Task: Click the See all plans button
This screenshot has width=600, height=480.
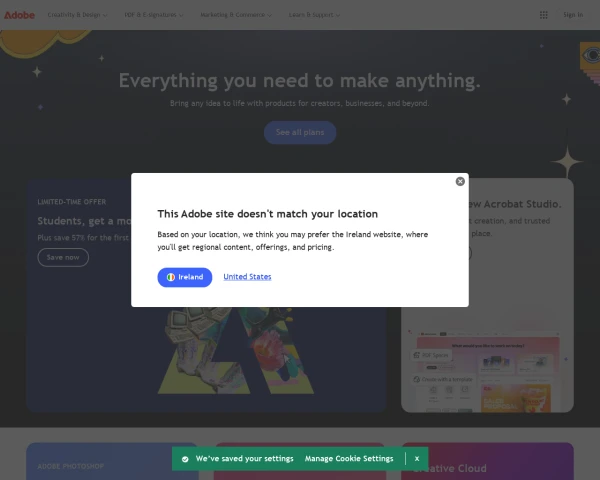Action: tap(300, 132)
